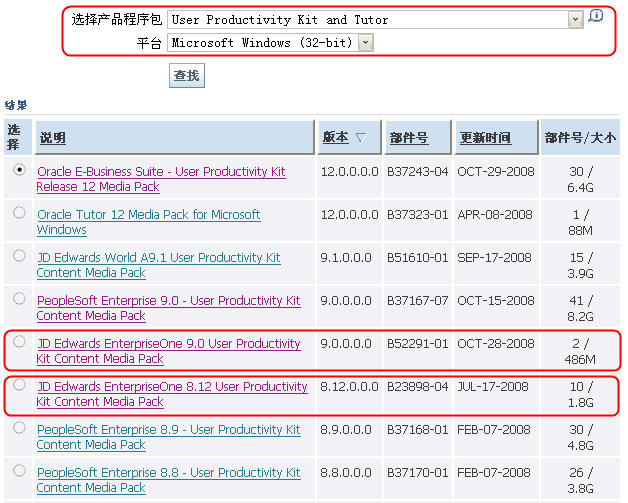This screenshot has height=503, width=628.
Task: Click part number cell B51610-01
Action: pyautogui.click(x=417, y=258)
